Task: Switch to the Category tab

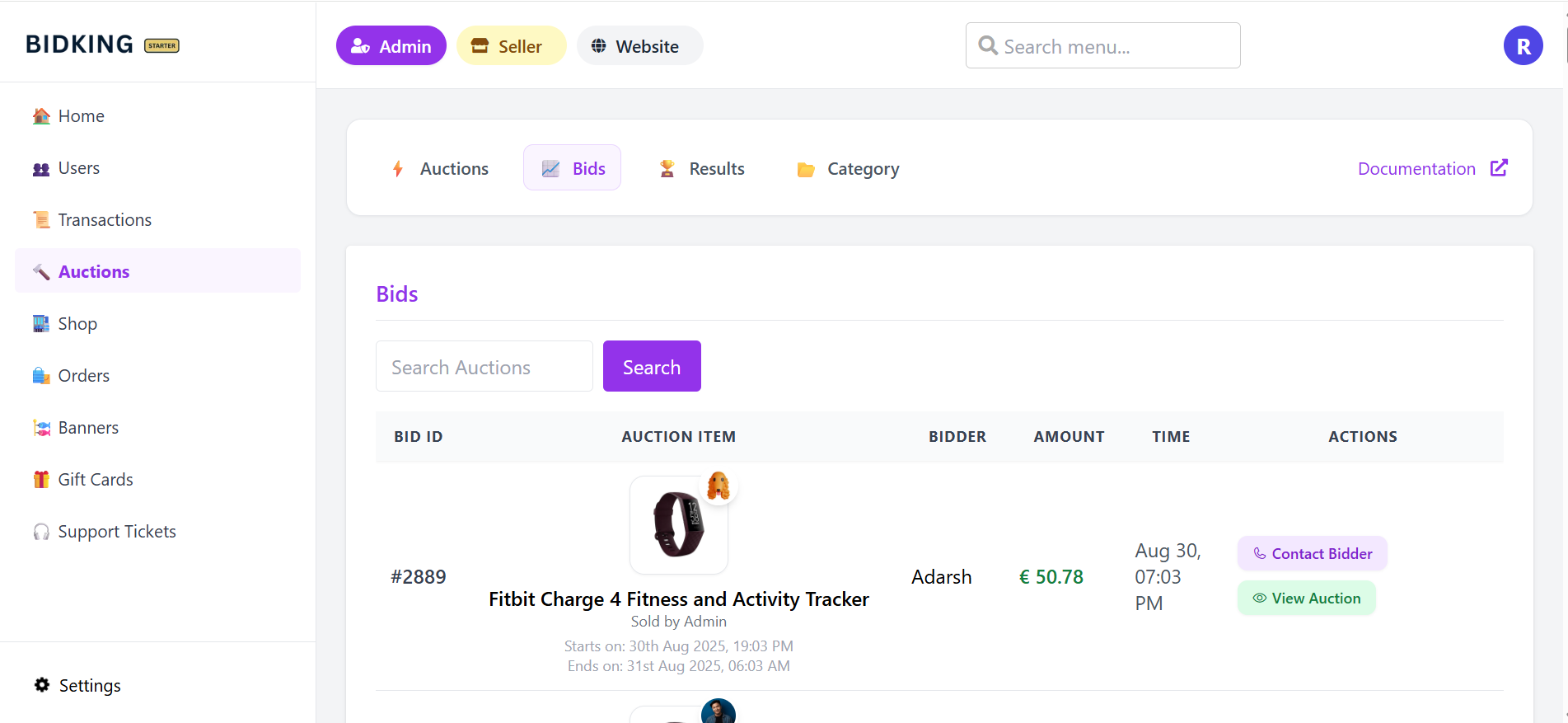Action: 848,169
